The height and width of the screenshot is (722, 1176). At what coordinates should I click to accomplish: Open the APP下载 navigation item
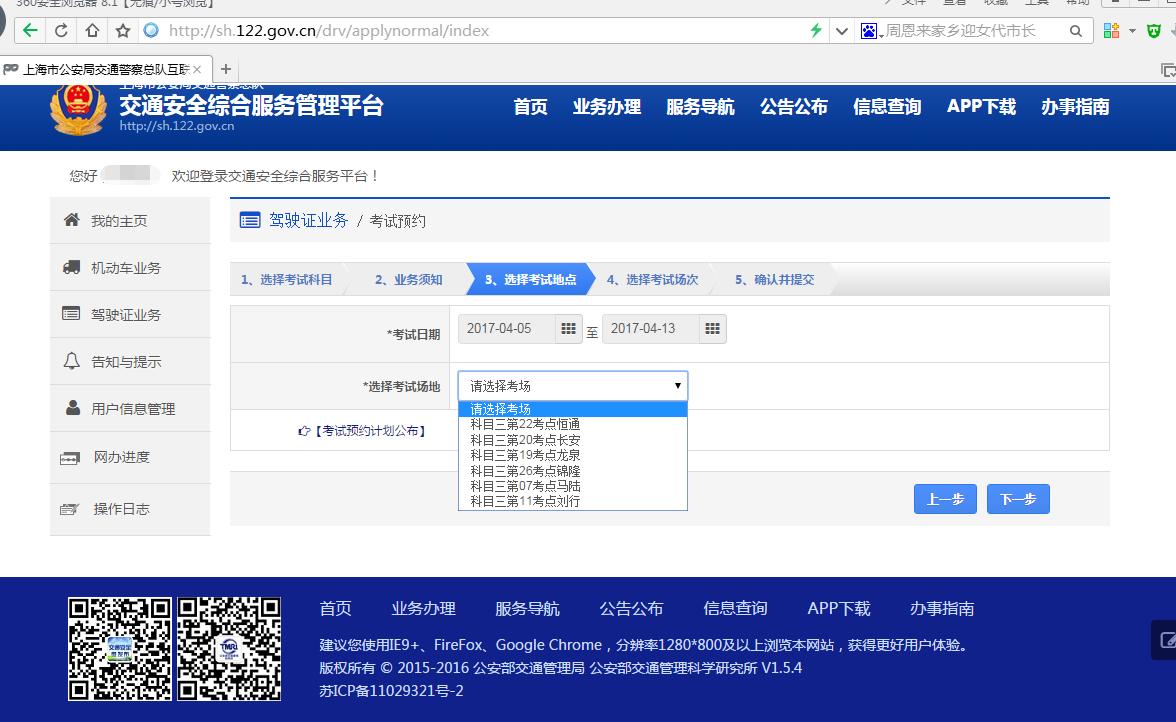pos(980,107)
